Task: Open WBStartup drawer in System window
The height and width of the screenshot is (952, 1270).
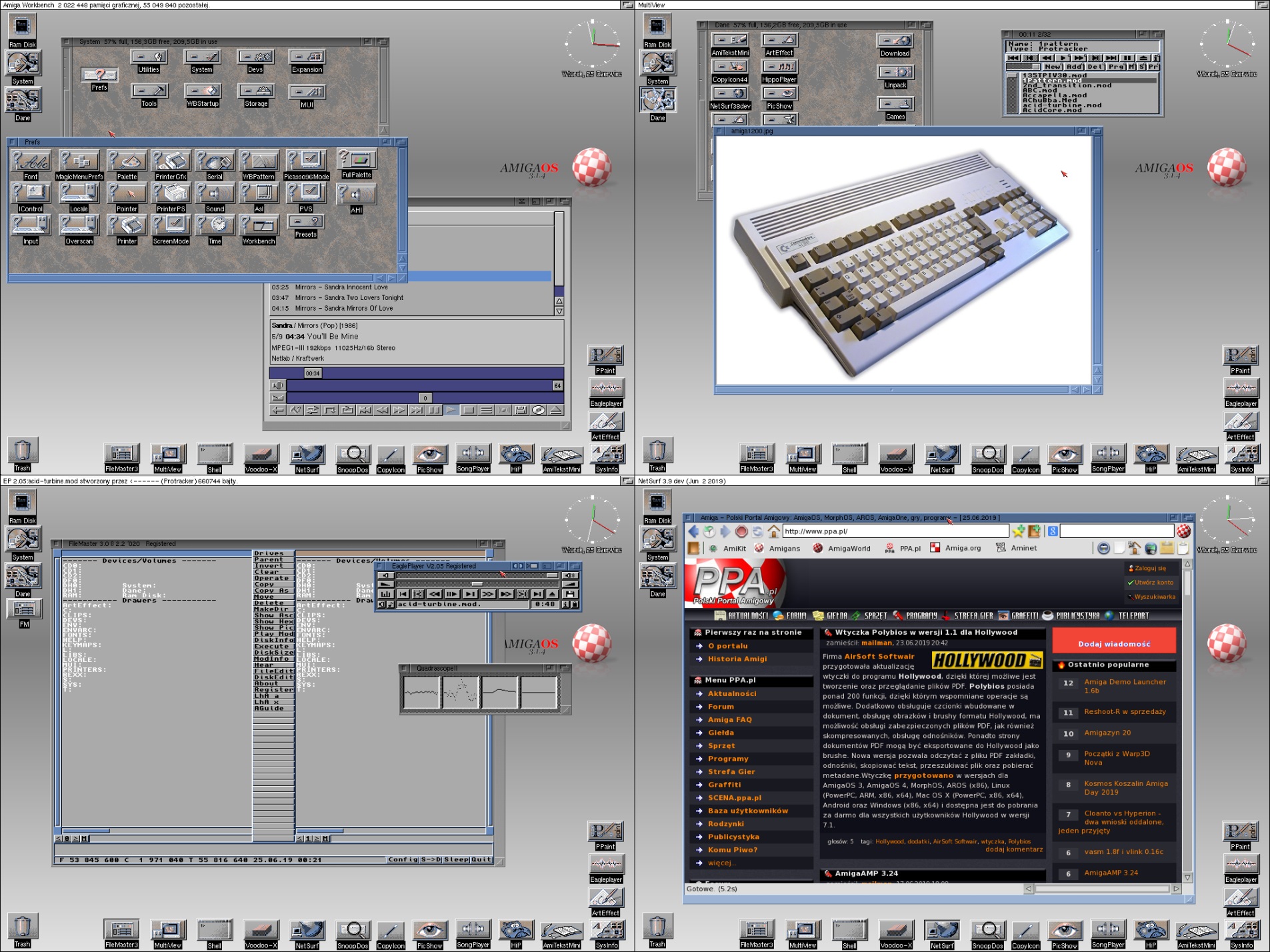Action: tap(203, 95)
